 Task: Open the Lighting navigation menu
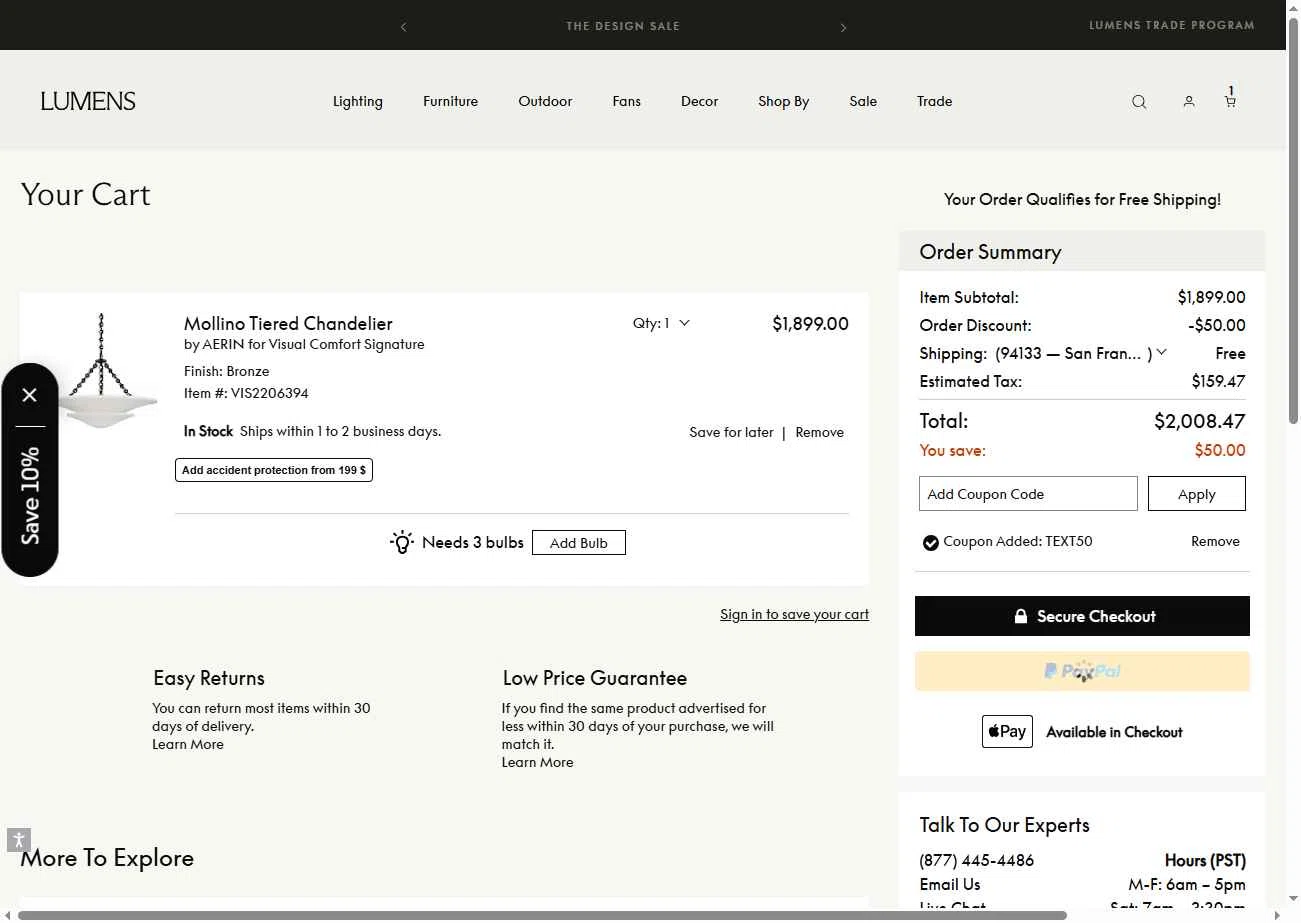coord(357,101)
